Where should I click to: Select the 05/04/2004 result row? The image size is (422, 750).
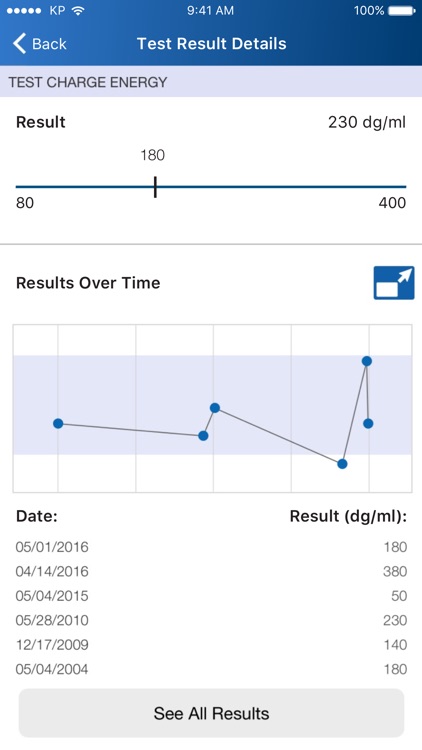(x=211, y=669)
